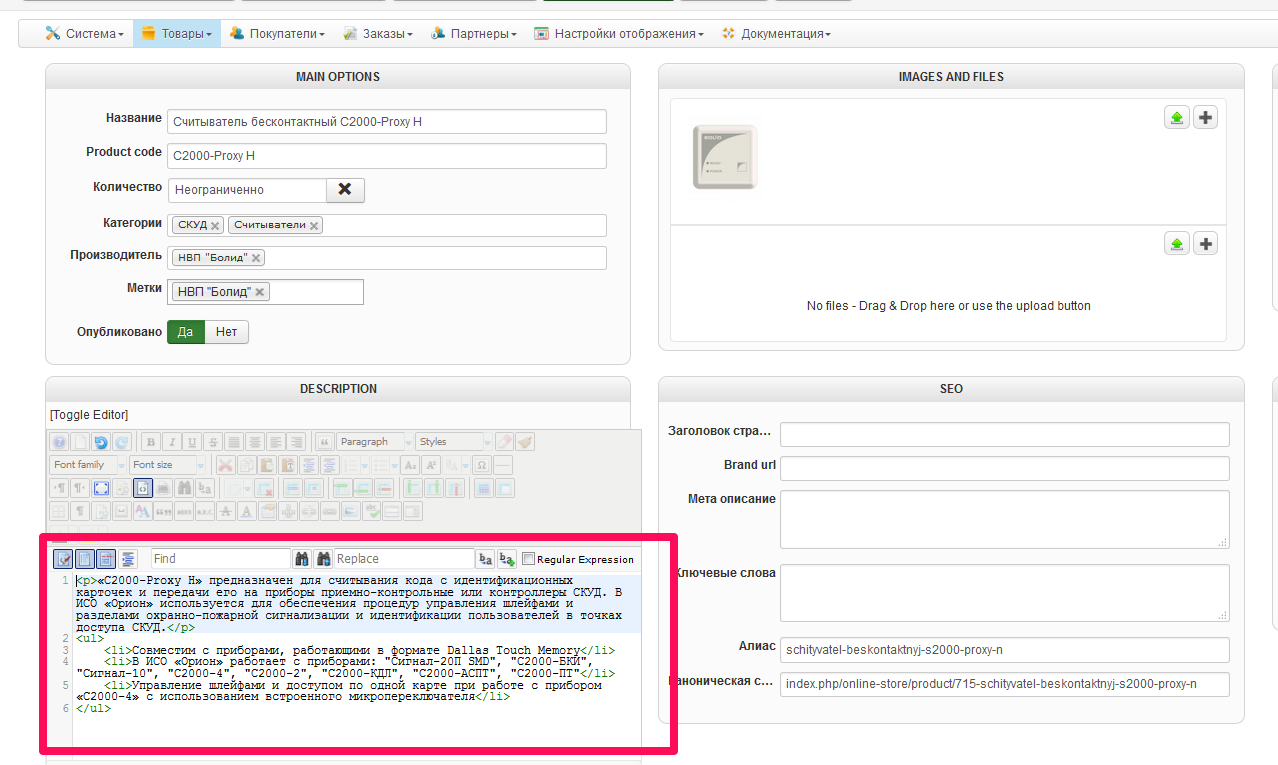Toggle the Source code view icon
This screenshot has width=1278, height=765.
click(x=143, y=488)
